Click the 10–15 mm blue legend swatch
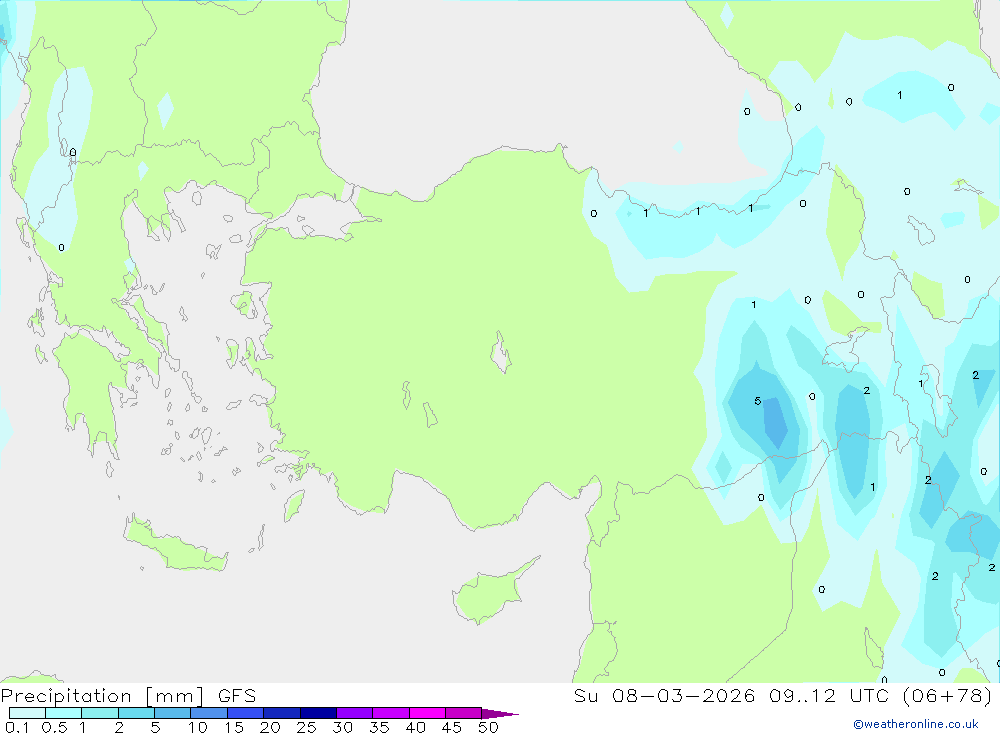Viewport: 1000px width, 733px height. pos(209,713)
